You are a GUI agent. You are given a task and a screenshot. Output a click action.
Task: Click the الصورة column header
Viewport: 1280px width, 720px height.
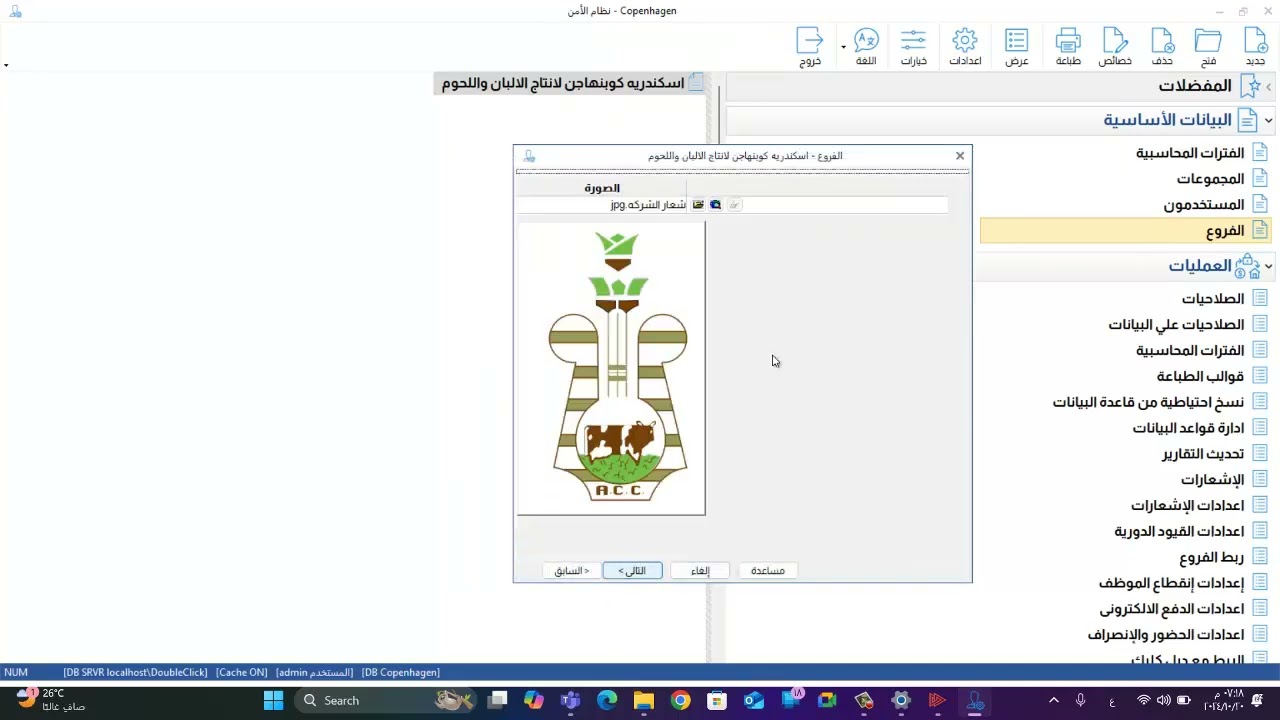(602, 188)
